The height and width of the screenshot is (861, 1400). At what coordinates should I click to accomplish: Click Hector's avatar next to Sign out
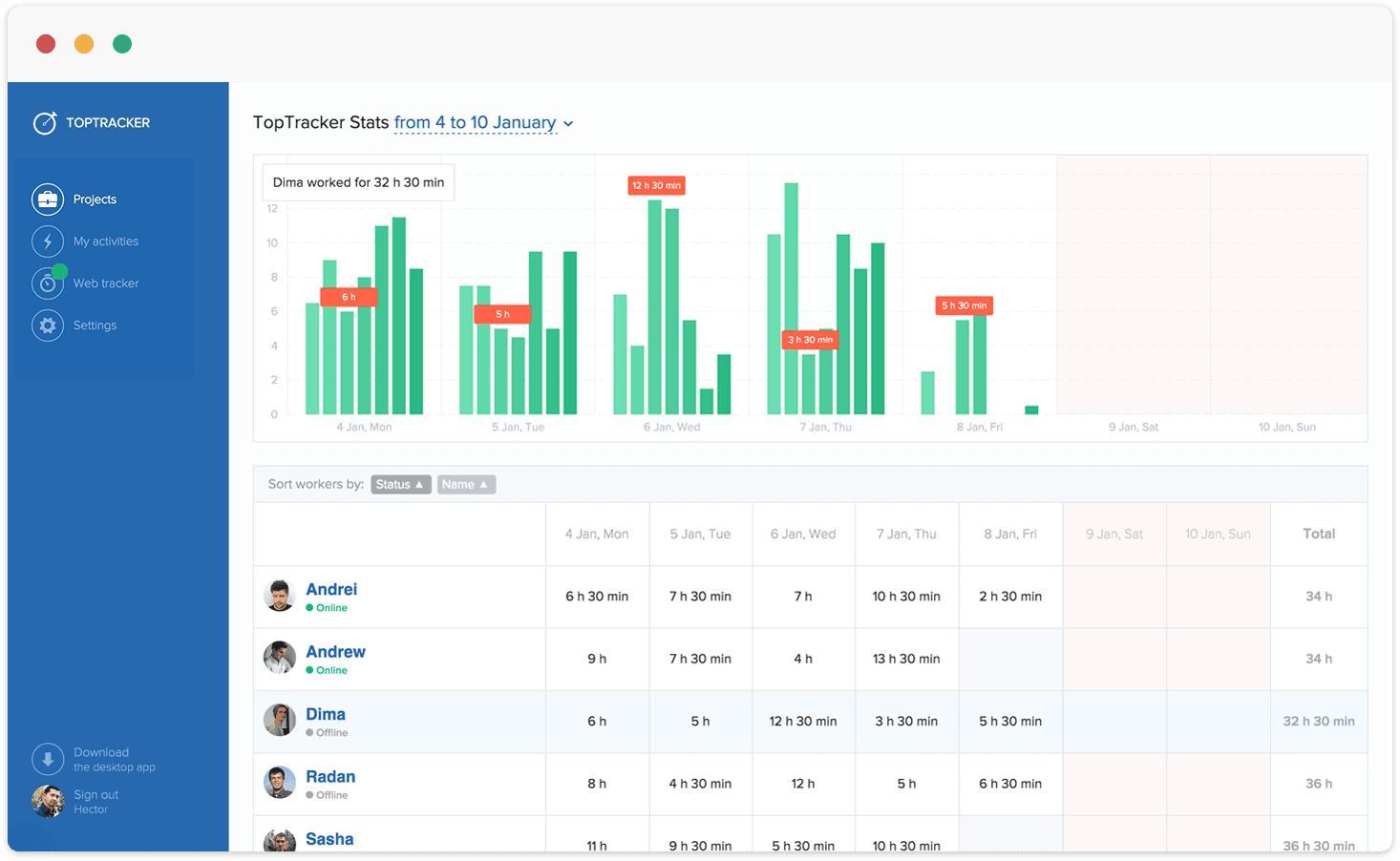[x=47, y=801]
